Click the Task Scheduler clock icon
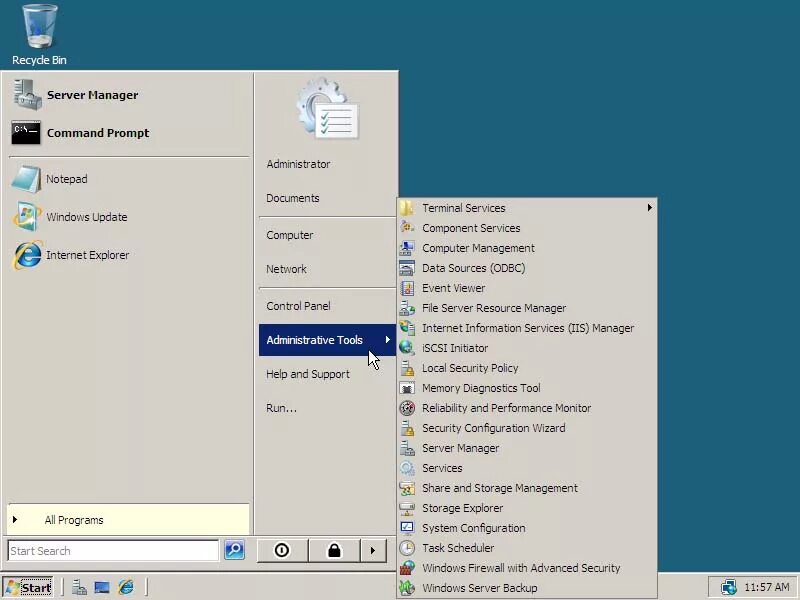 (407, 548)
